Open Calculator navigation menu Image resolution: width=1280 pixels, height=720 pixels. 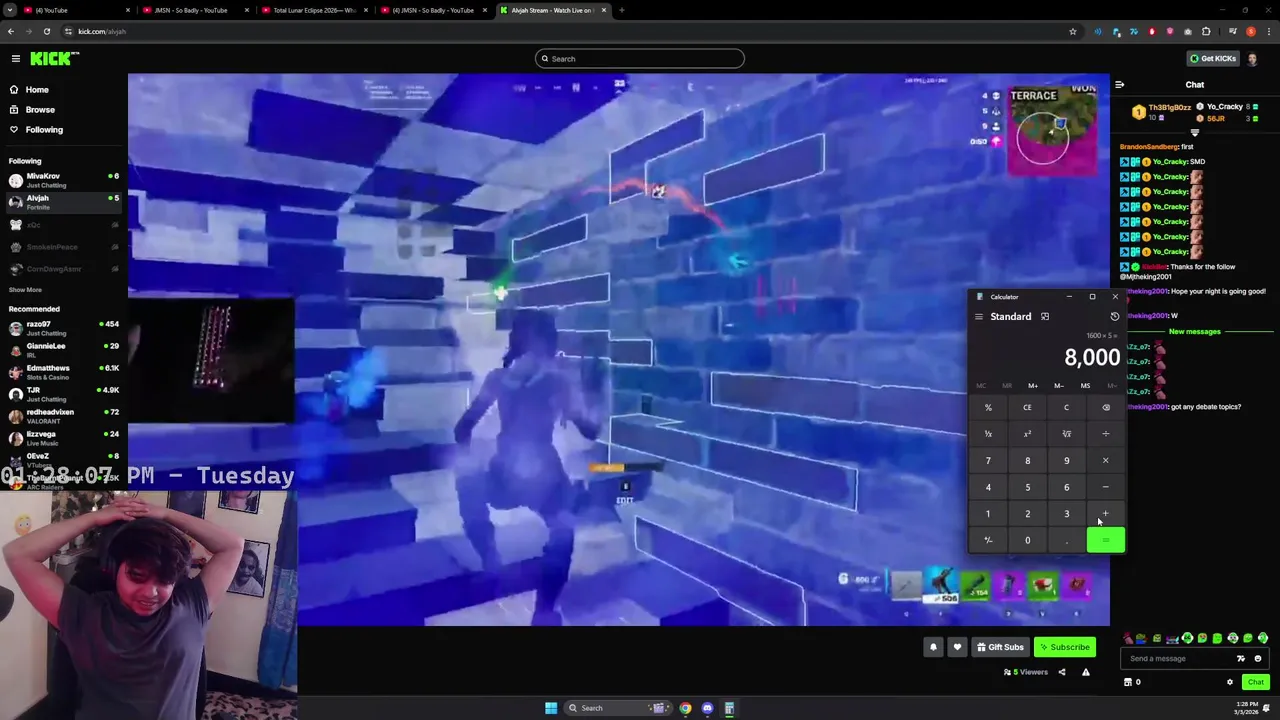(x=979, y=317)
